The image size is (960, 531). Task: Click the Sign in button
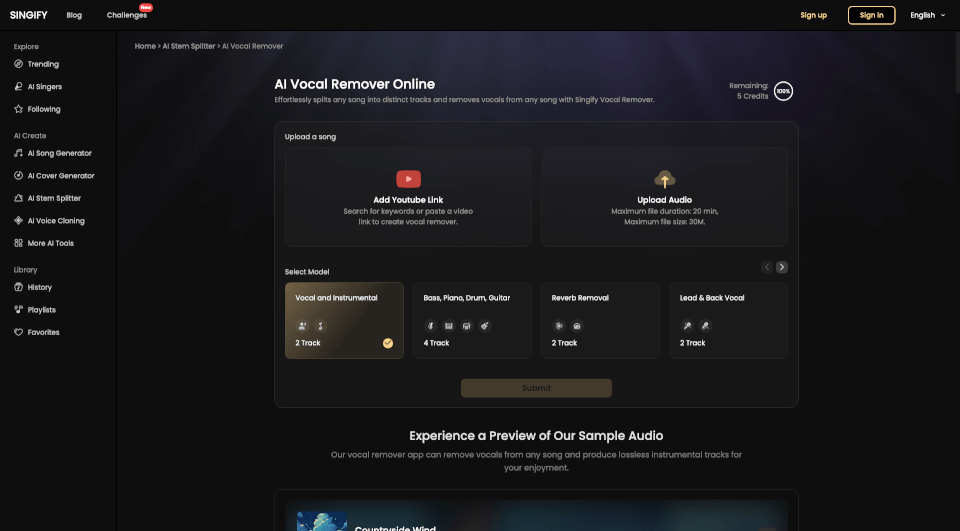871,15
